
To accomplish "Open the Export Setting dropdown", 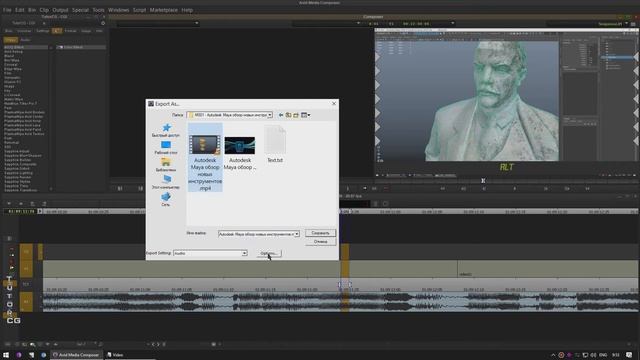I will (x=210, y=253).
